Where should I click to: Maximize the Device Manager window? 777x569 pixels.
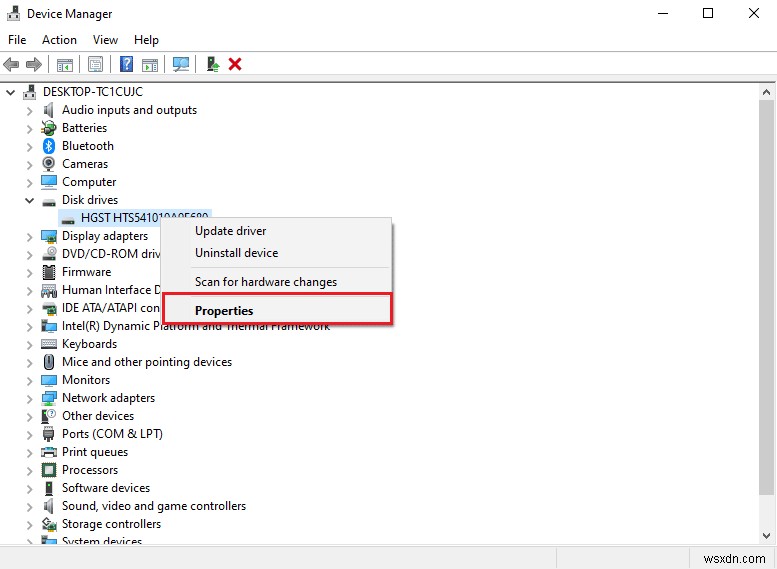(x=708, y=13)
